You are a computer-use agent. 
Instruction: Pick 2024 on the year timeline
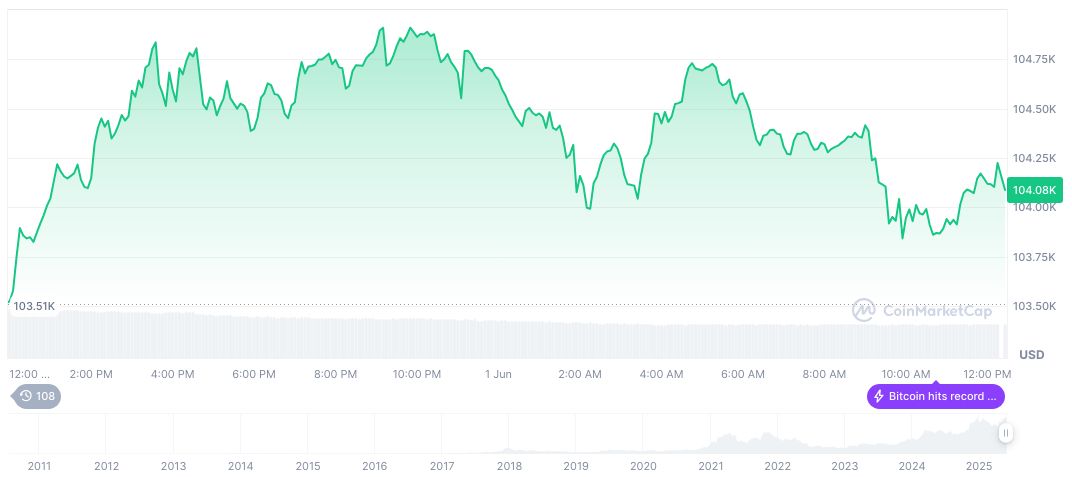[x=912, y=466]
